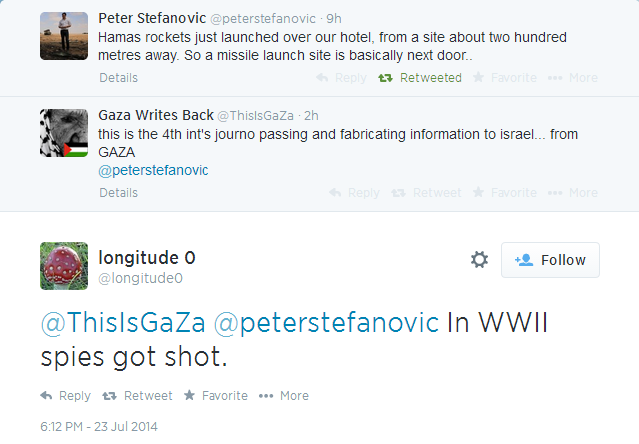The image size is (639, 444).
Task: Reply to Peter Stefanovic's tweet
Action: (x=341, y=78)
